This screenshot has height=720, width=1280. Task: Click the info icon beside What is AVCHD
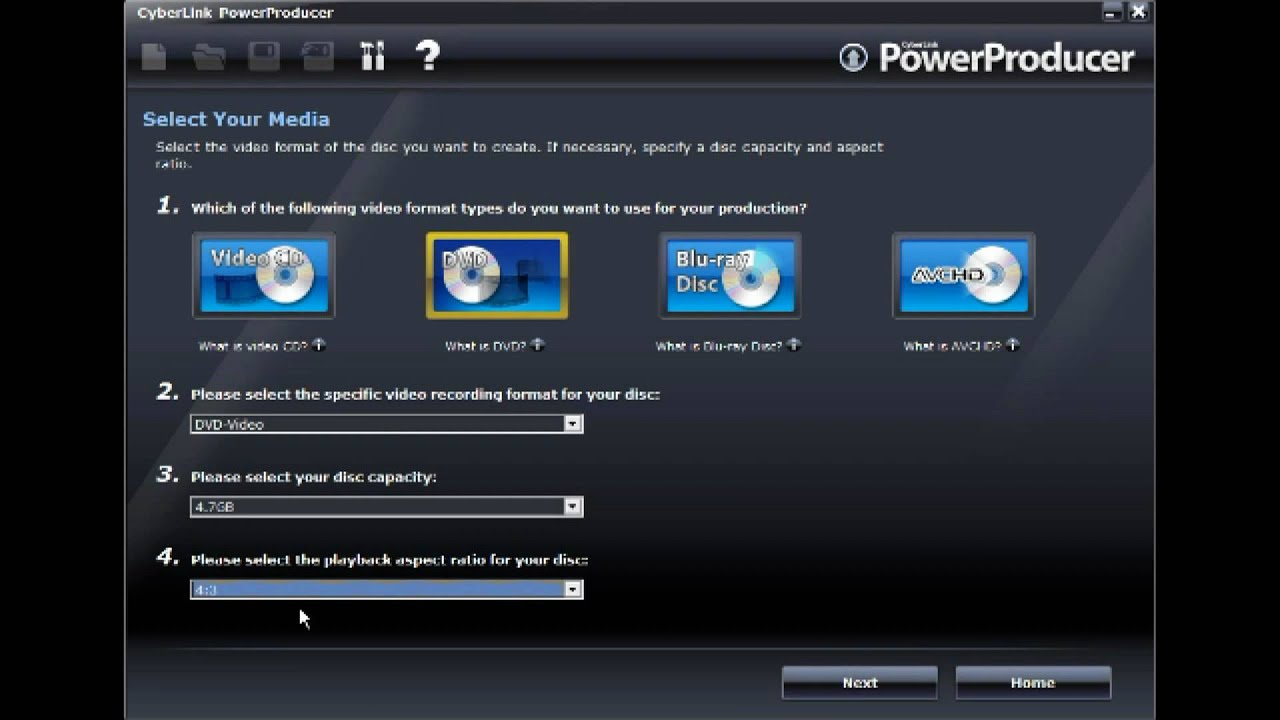pyautogui.click(x=1012, y=345)
